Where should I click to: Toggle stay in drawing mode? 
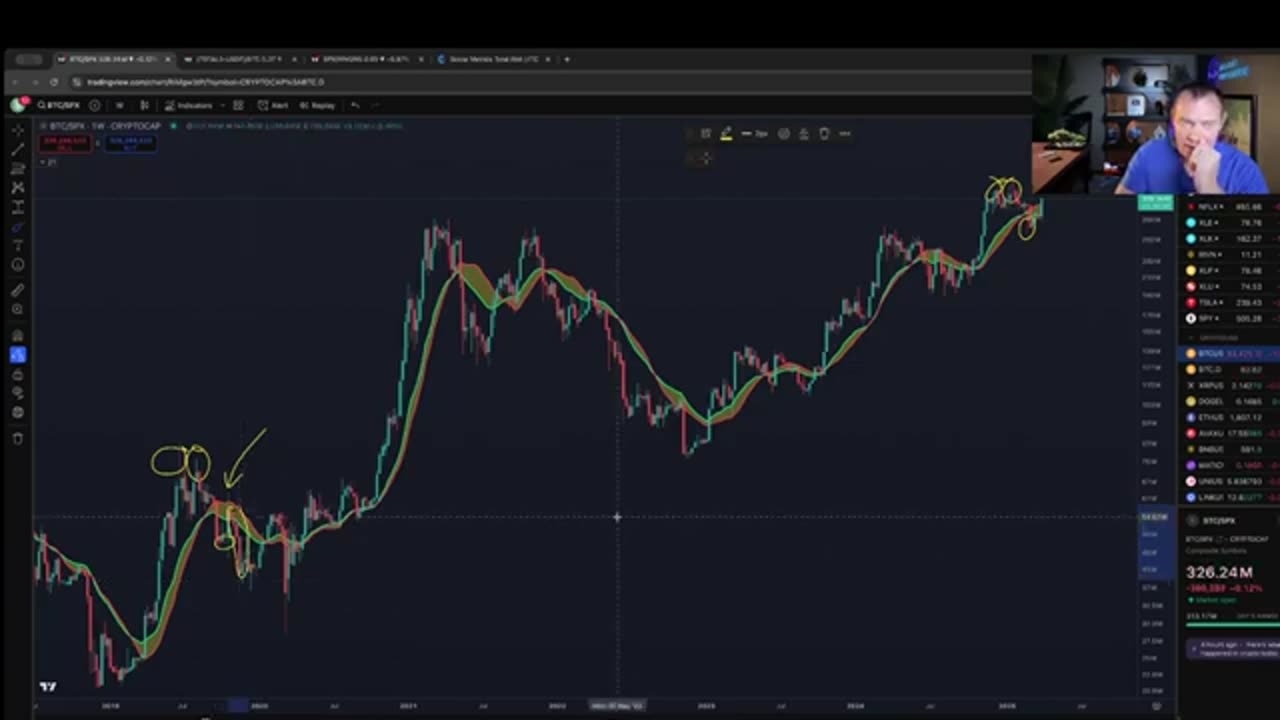(x=18, y=354)
